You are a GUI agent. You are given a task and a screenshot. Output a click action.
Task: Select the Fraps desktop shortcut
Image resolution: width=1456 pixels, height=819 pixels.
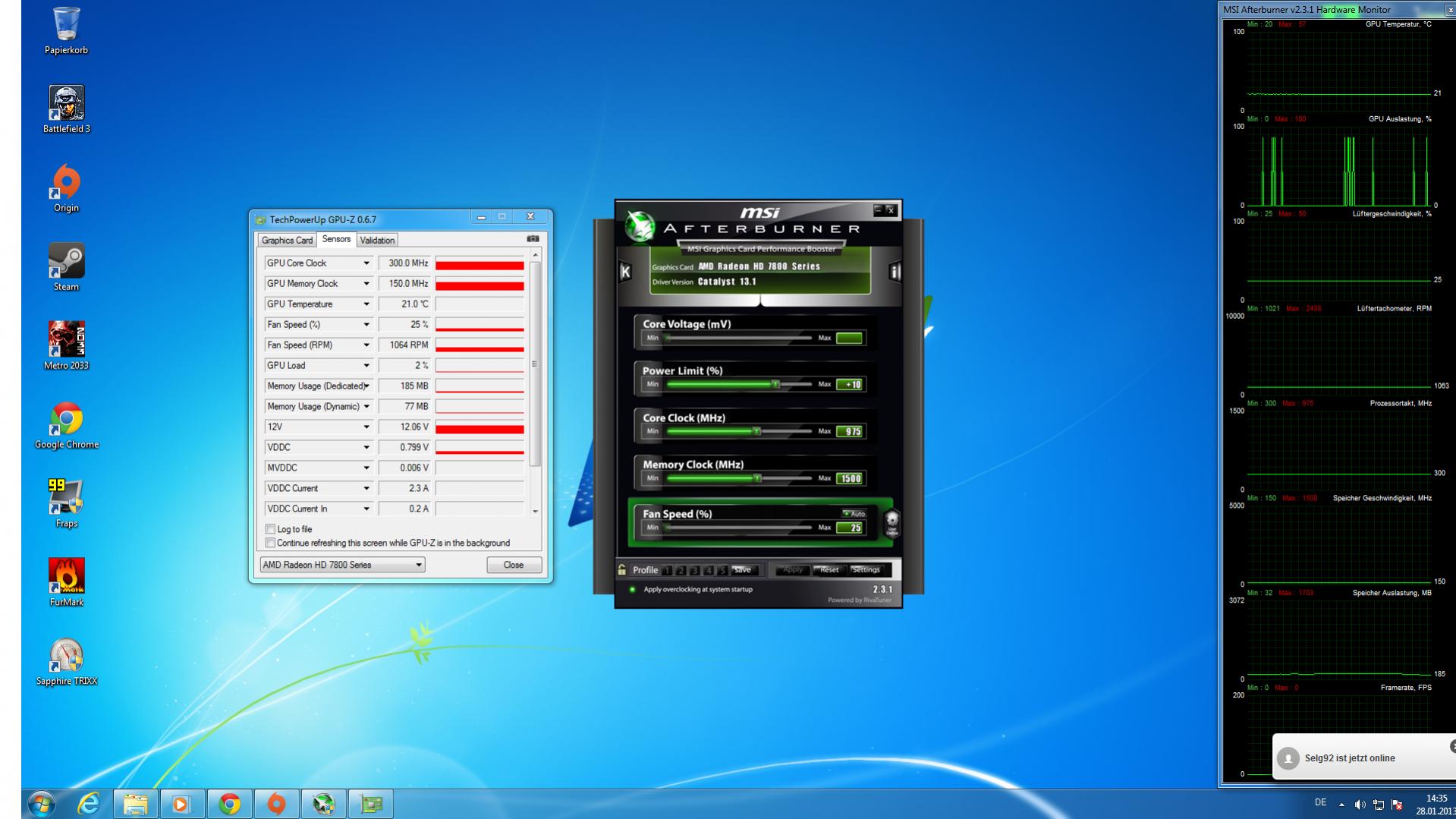click(x=66, y=504)
